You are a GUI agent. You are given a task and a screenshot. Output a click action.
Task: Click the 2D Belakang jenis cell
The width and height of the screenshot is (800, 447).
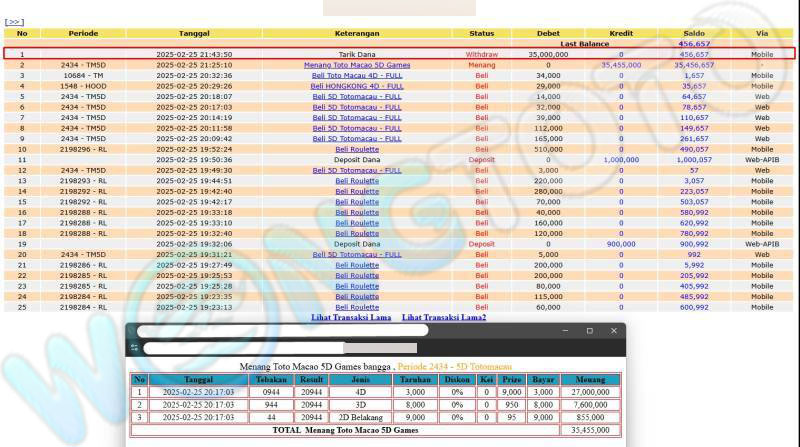pos(360,417)
